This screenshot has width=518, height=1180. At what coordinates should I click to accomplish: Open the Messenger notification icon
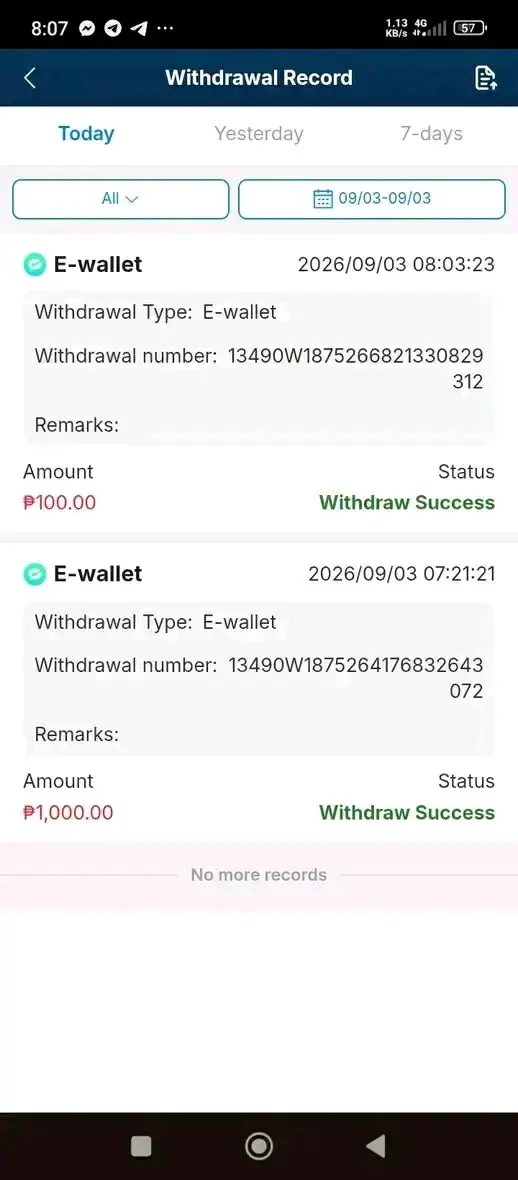click(x=87, y=29)
